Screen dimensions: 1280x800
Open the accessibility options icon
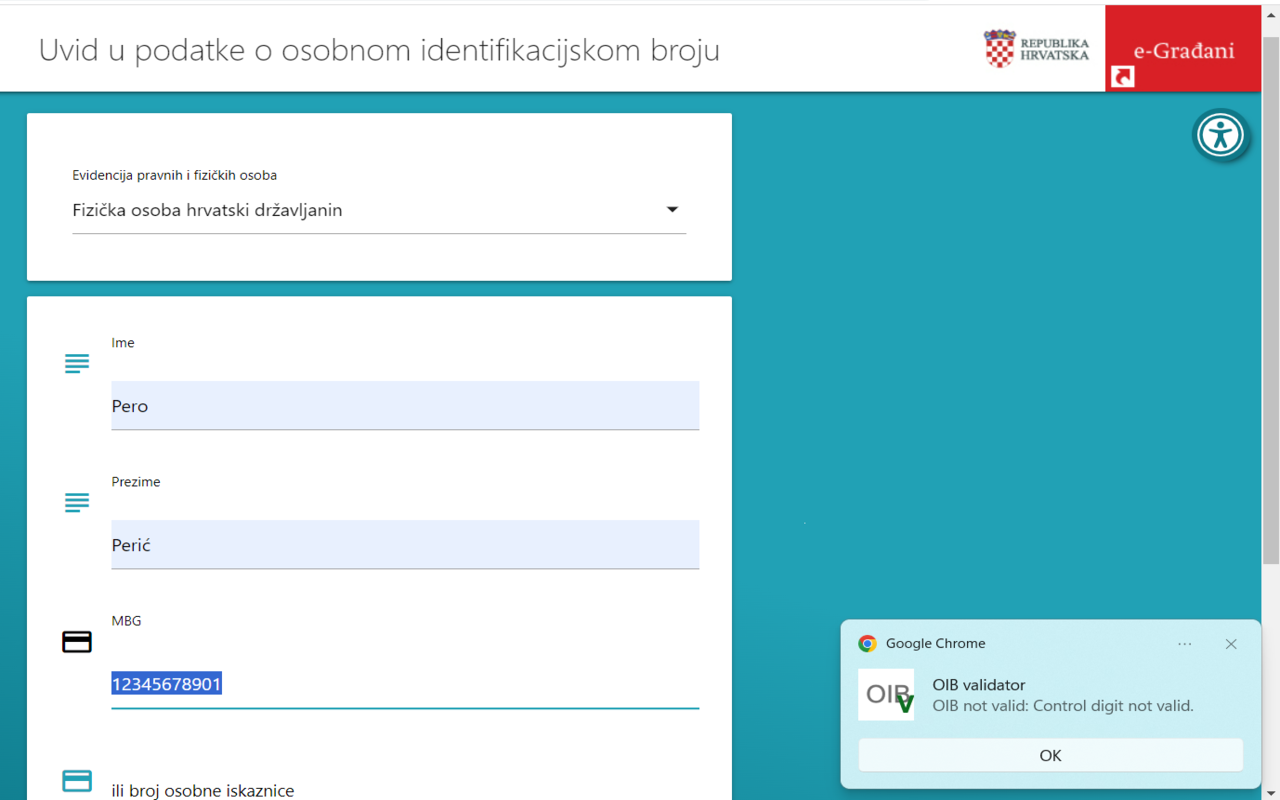1220,135
